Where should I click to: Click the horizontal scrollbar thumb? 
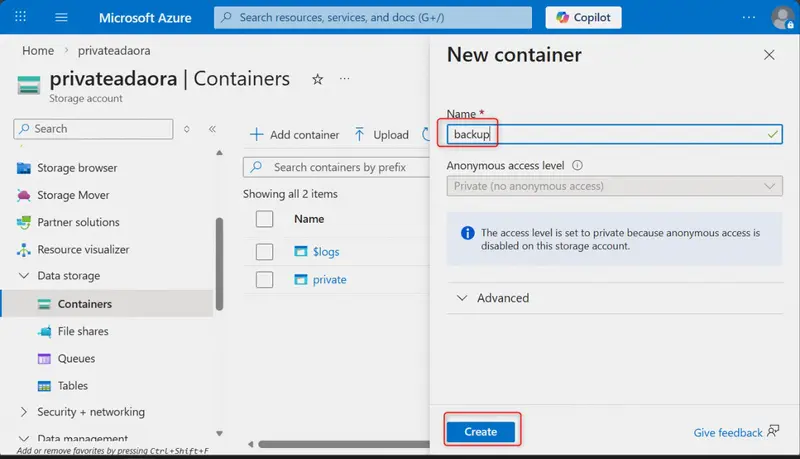pos(344,444)
